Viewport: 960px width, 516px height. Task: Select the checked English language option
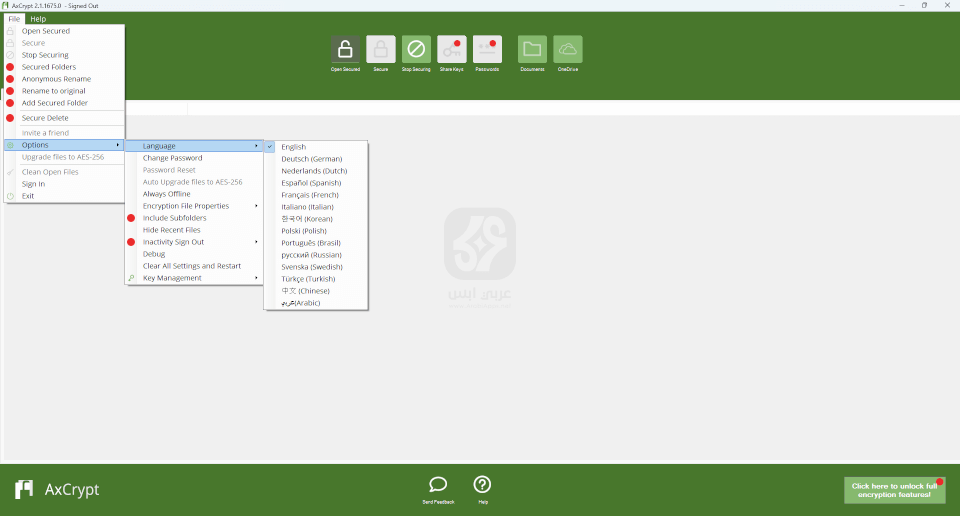(294, 147)
